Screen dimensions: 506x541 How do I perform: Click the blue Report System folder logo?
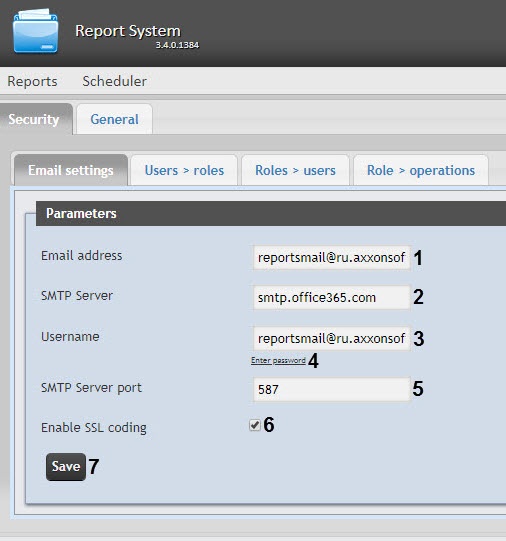coord(36,31)
